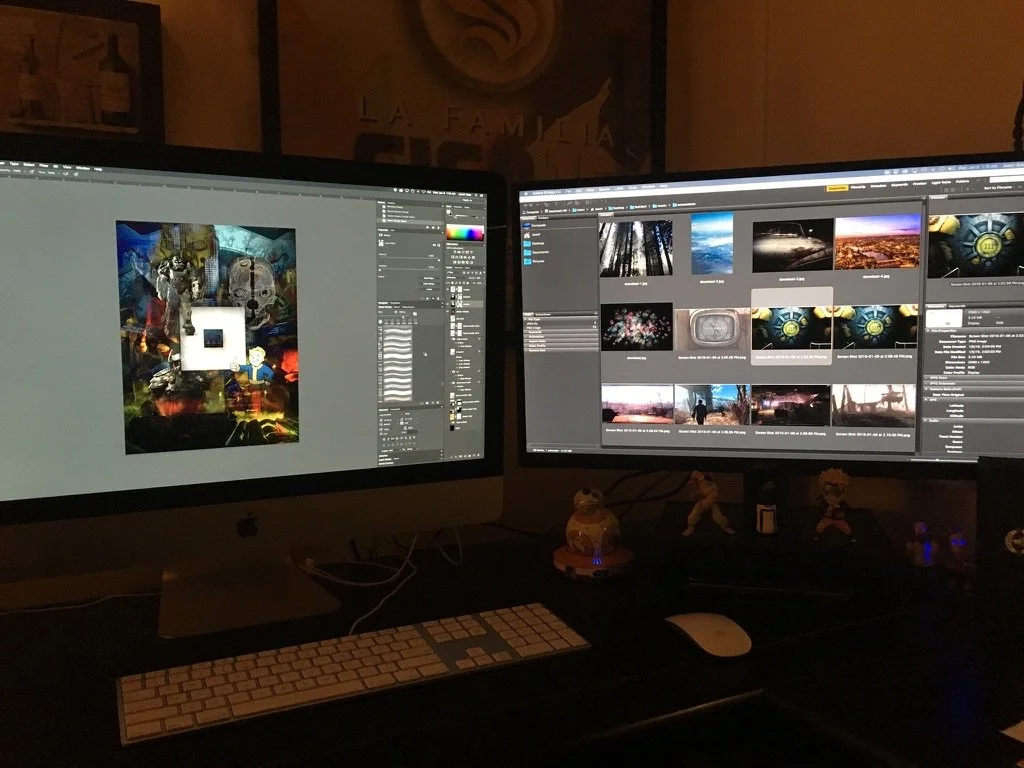Open Spotlight search in the Mac menu bar
This screenshot has height=768, width=1024.
pos(476,195)
